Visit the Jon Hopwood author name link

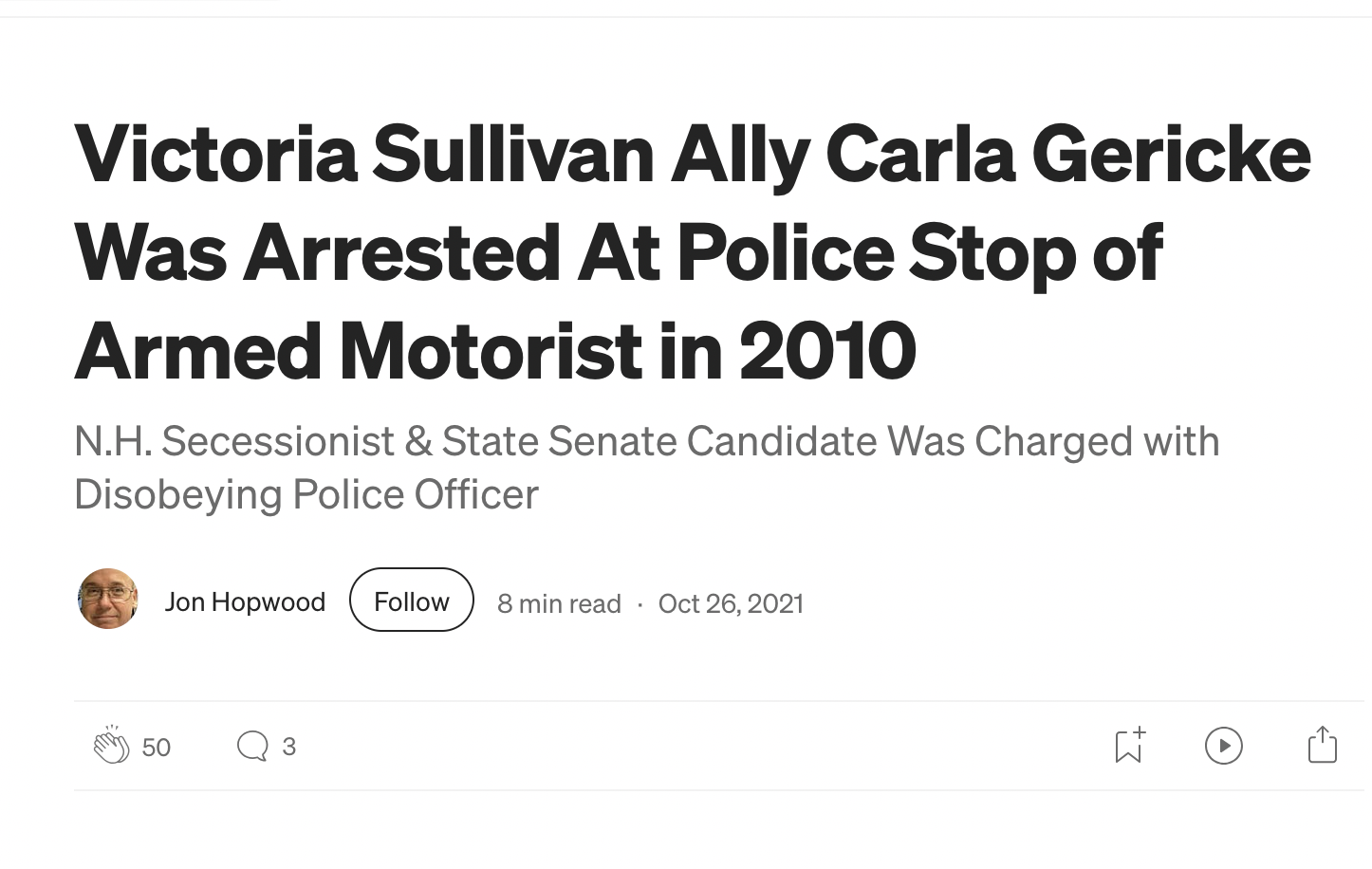click(245, 601)
